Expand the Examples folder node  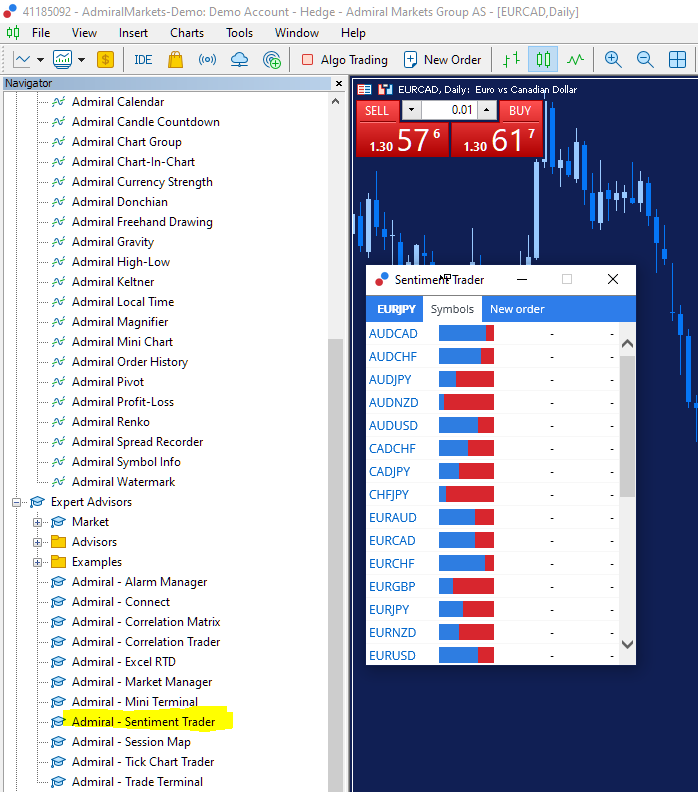point(37,562)
